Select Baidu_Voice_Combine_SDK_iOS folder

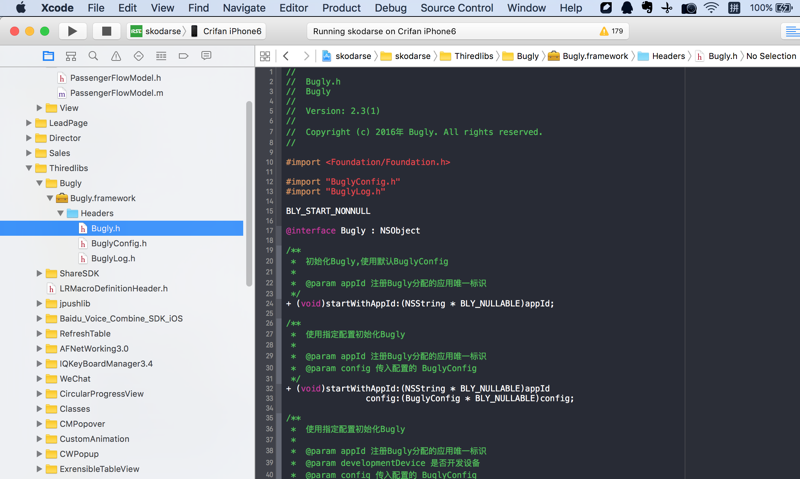[x=121, y=318]
